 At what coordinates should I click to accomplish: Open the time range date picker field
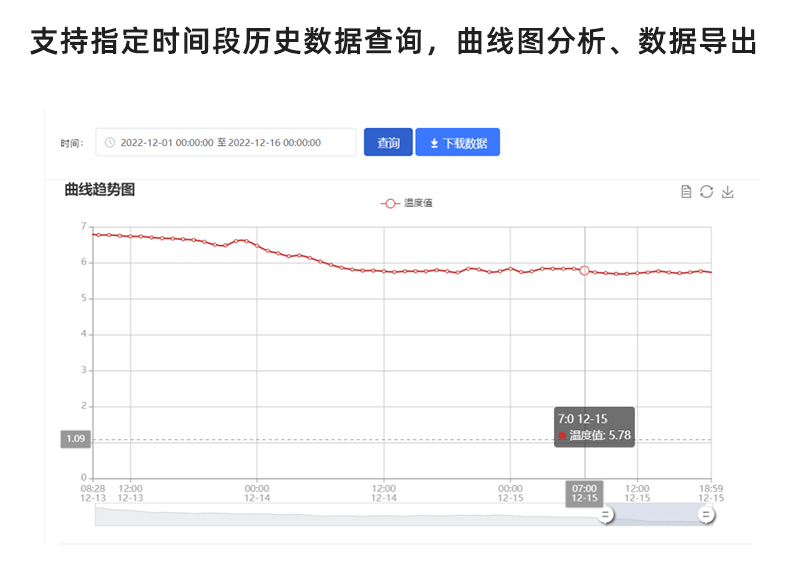(226, 143)
